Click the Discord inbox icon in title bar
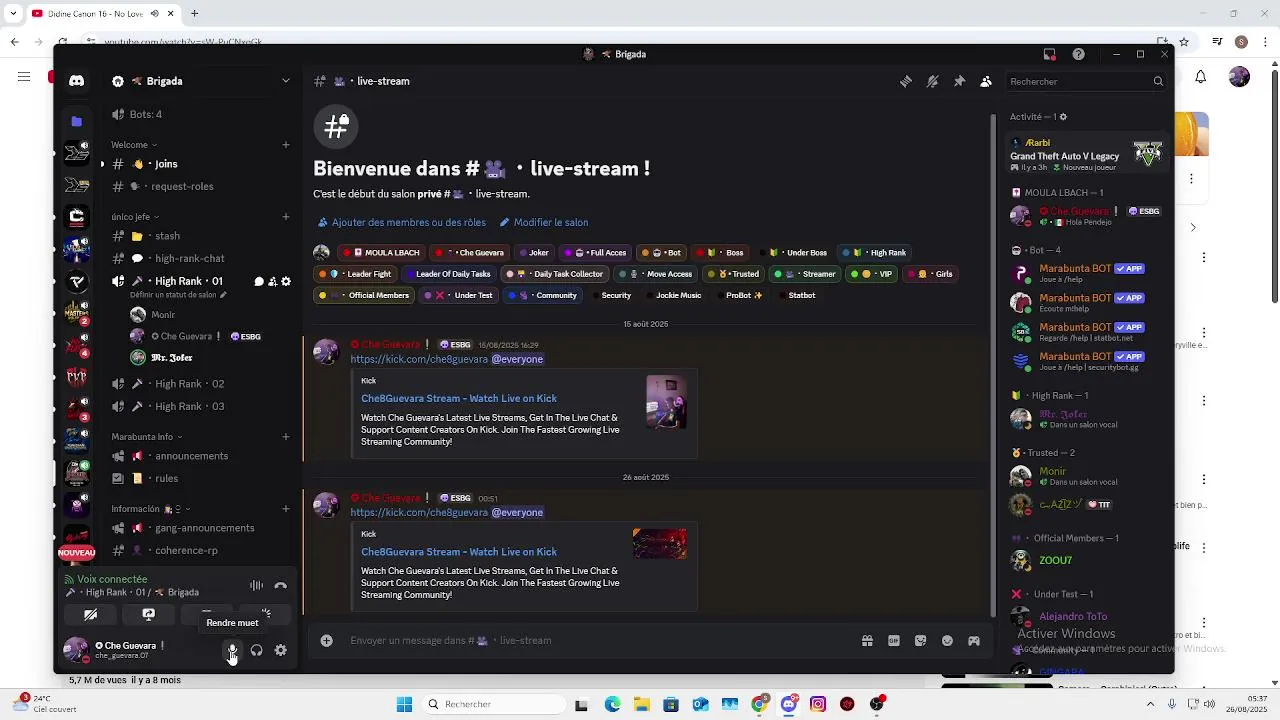This screenshot has width=1280, height=720. coord(1049,54)
